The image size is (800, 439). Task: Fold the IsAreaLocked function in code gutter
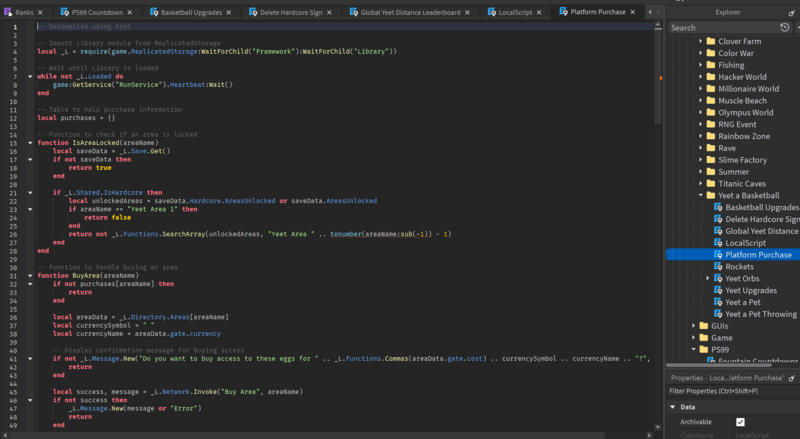(x=30, y=142)
